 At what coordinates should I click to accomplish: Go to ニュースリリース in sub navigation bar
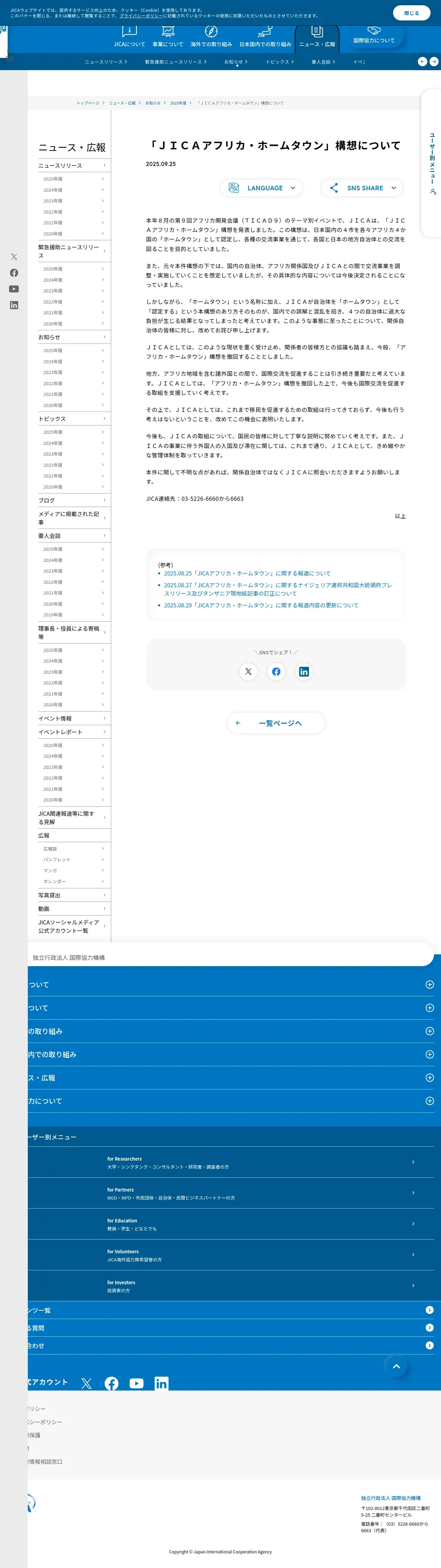coord(106,61)
